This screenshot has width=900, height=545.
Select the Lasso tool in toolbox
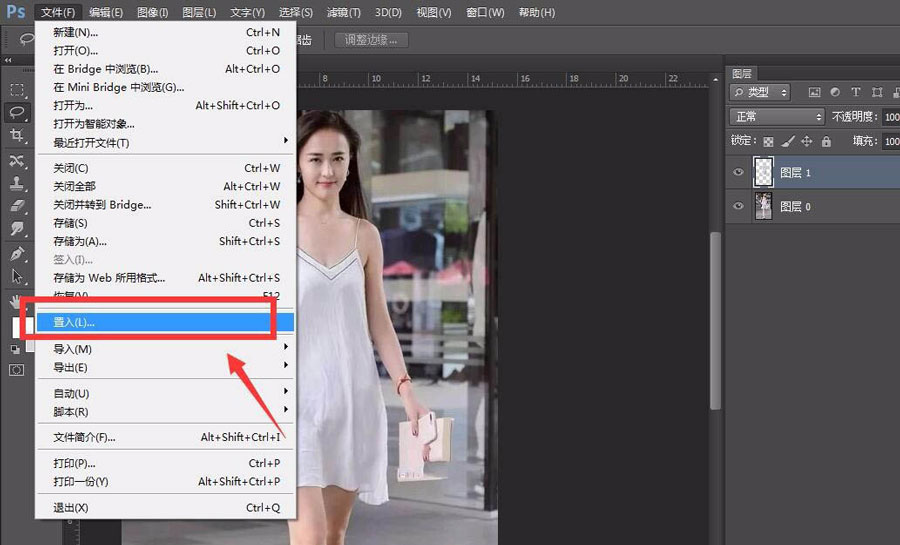coord(17,112)
